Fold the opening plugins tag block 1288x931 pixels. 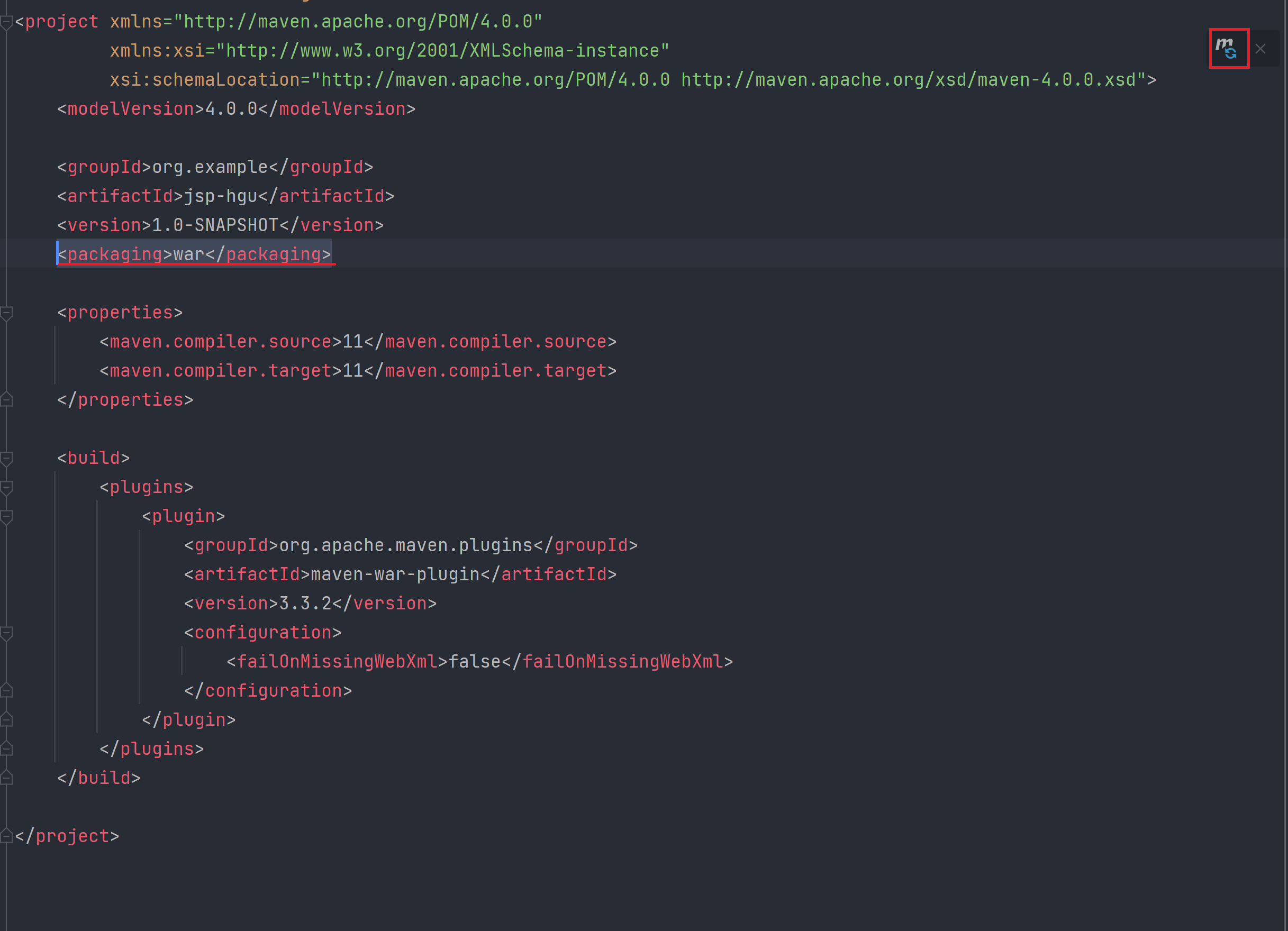click(x=6, y=488)
